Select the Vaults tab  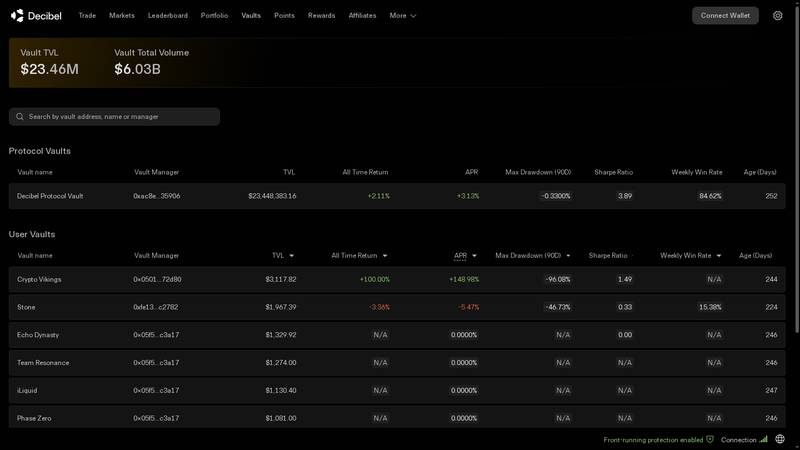251,16
